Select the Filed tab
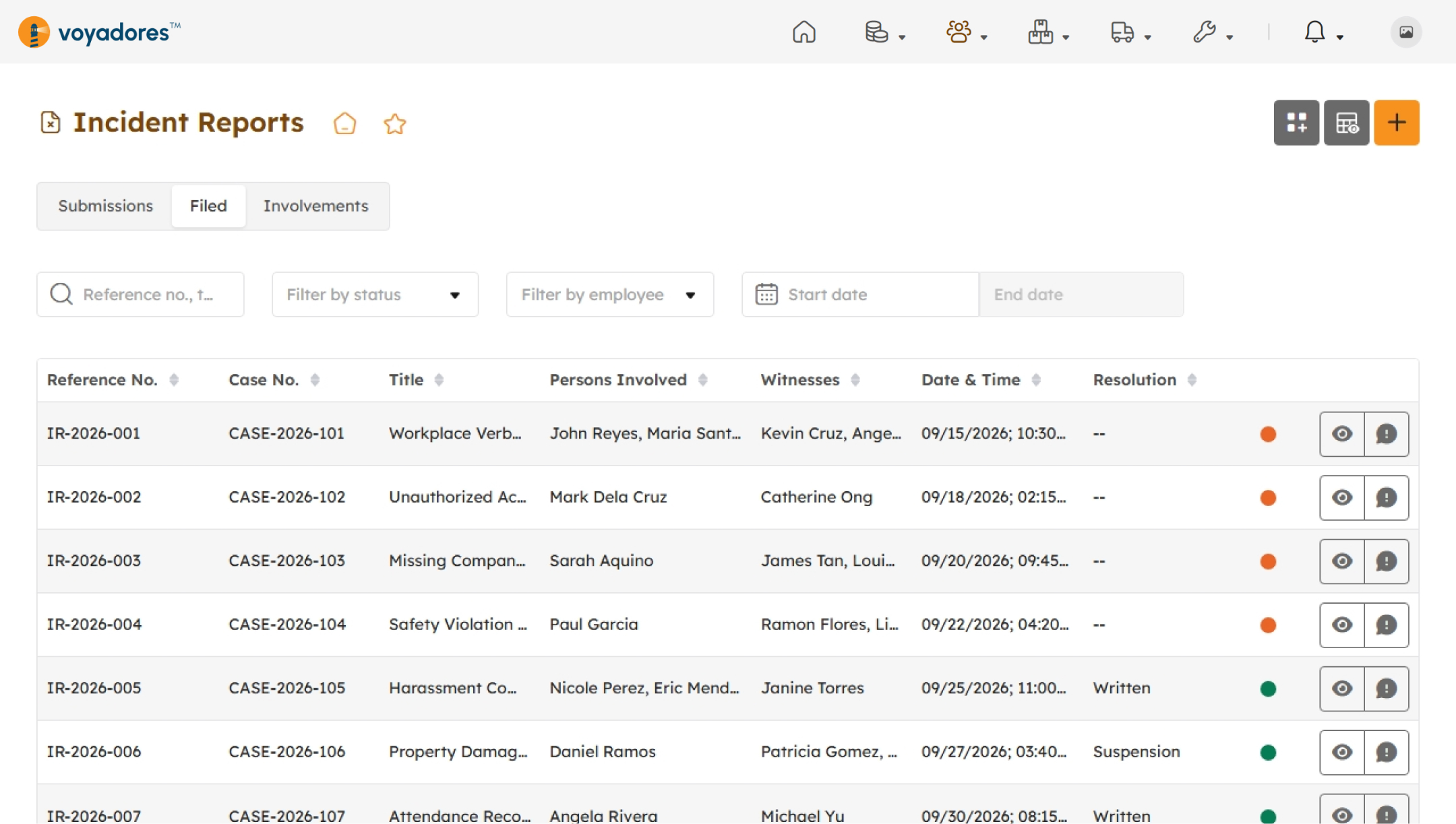 208,206
